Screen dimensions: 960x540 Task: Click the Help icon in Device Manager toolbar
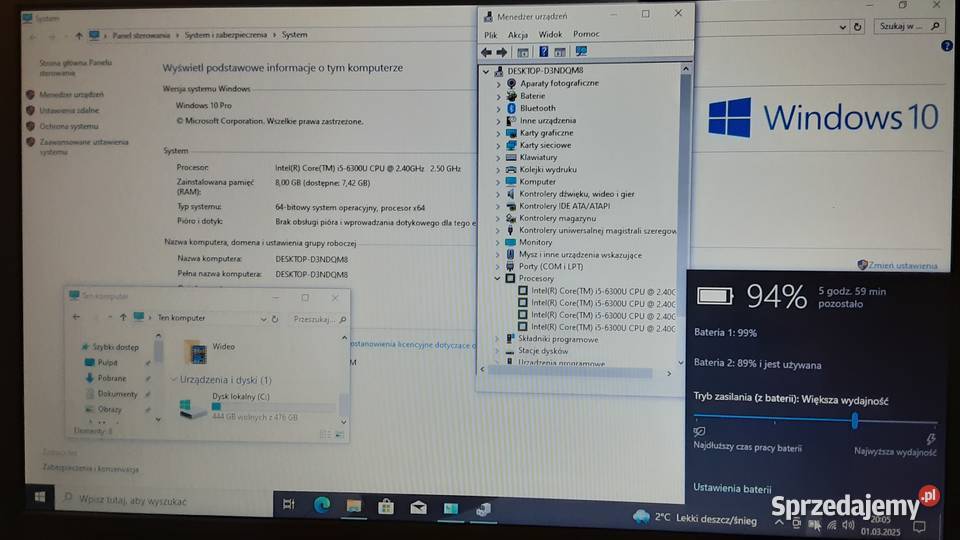pos(543,52)
